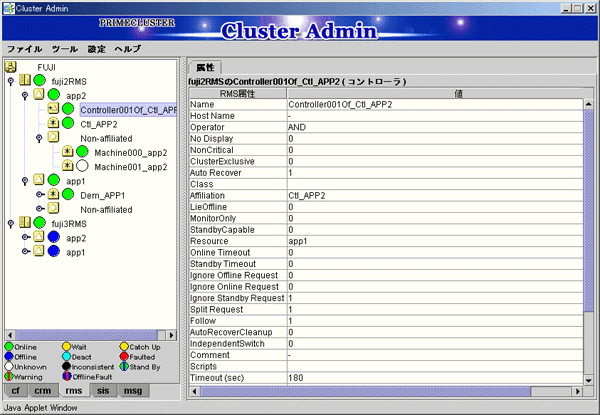Select the Machine001_app2 tree label
This screenshot has width=600, height=415.
tap(131, 167)
